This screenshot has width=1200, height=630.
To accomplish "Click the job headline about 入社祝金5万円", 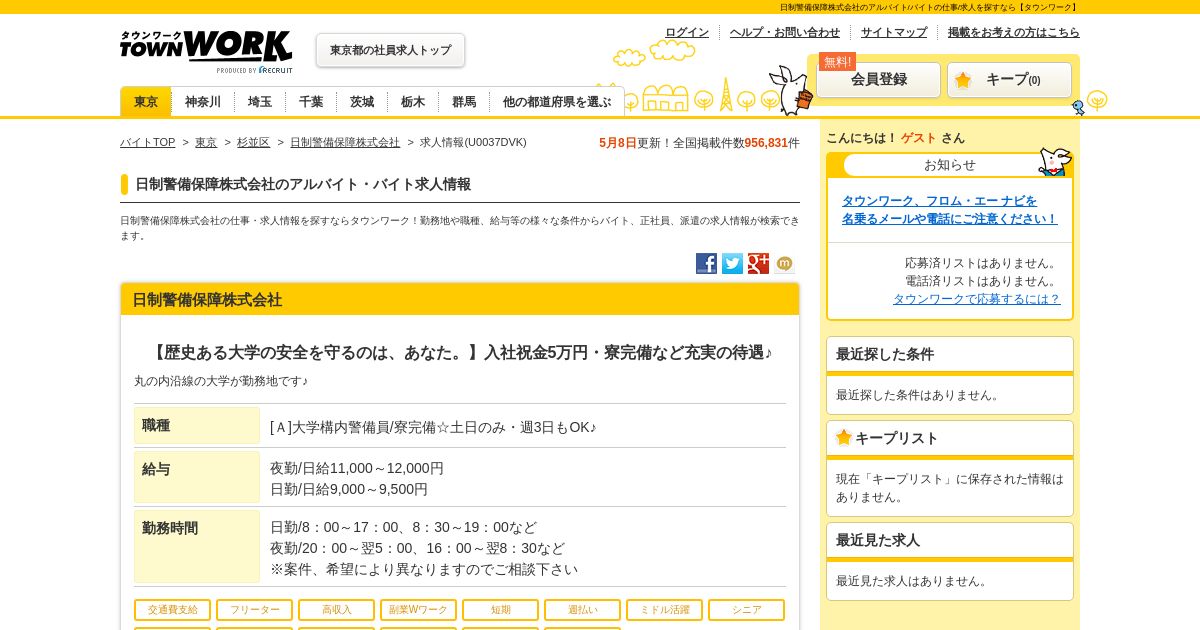I will 460,353.
